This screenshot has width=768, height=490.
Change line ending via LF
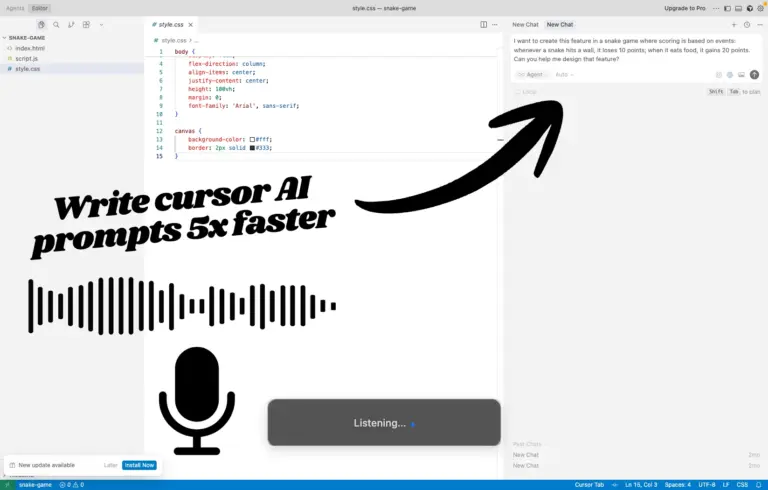point(726,485)
